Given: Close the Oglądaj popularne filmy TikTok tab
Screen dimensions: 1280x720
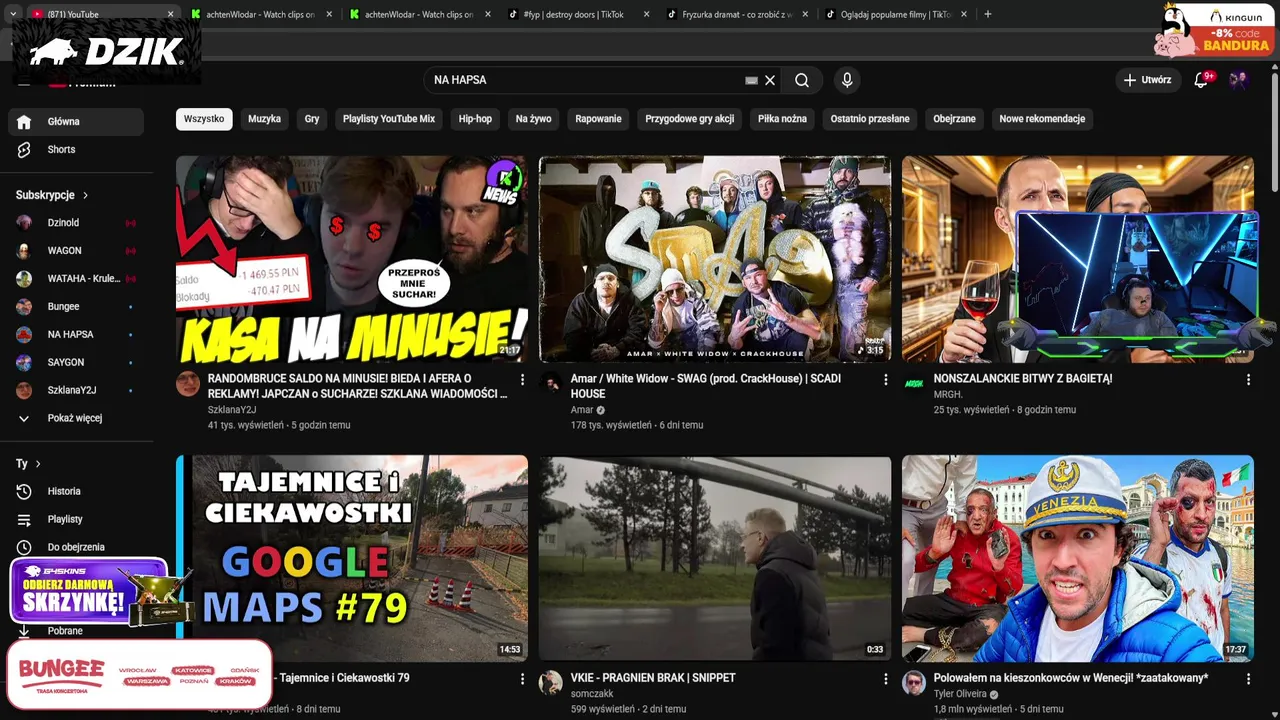Looking at the screenshot, I should pos(964,15).
